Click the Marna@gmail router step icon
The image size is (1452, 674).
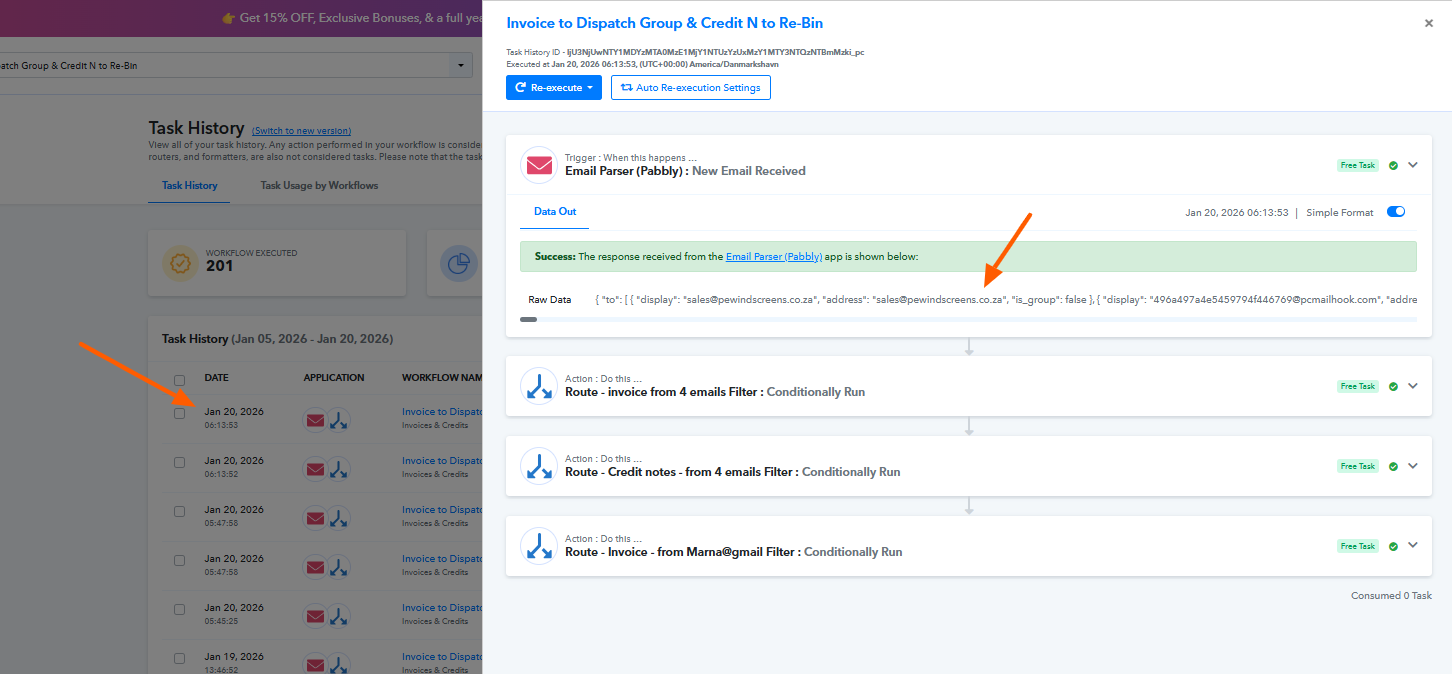tap(539, 546)
